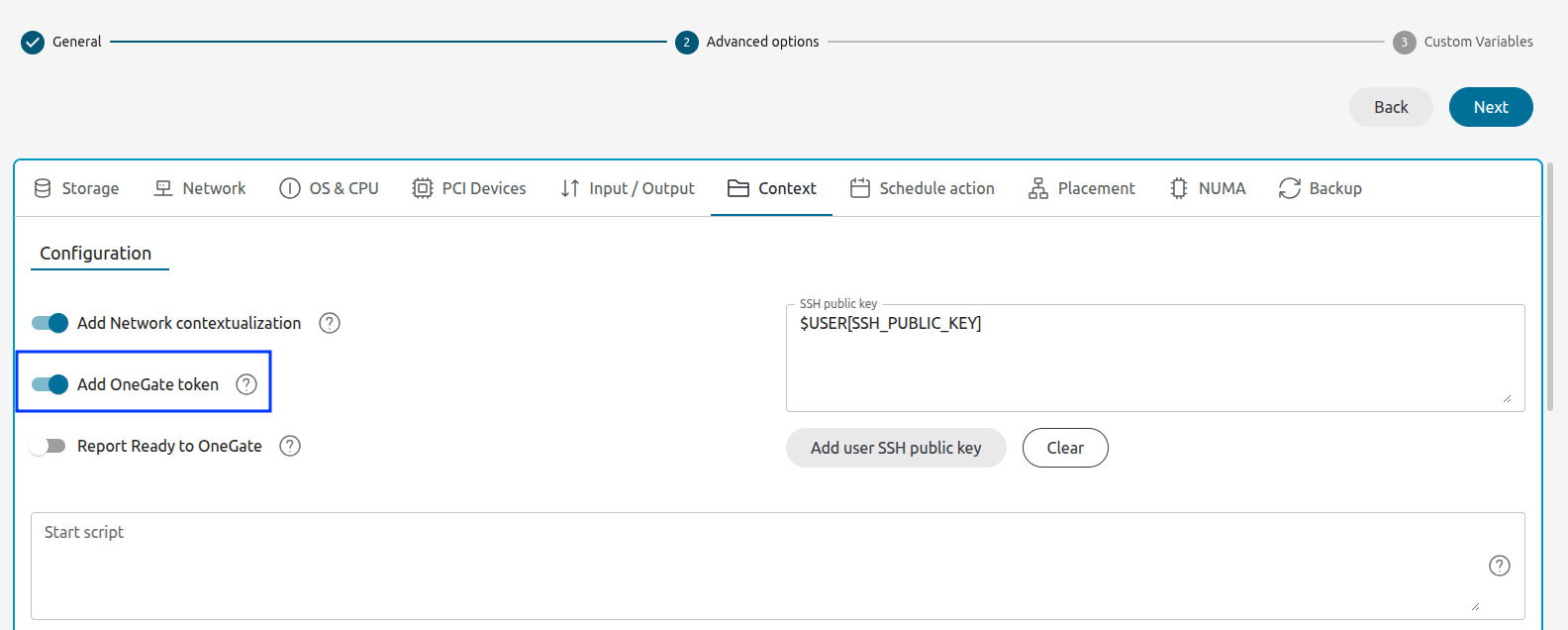The image size is (1568, 630).
Task: Click Add user SSH public key
Action: pos(896,448)
